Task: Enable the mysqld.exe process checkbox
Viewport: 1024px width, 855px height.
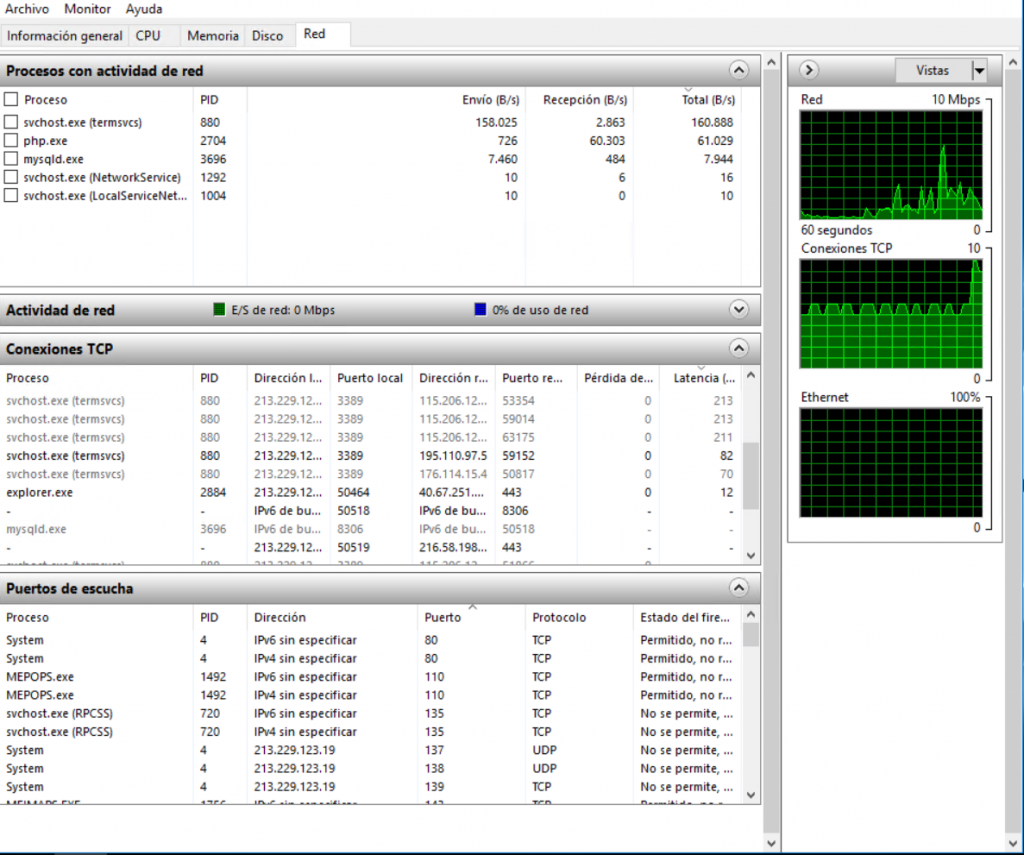Action: [11, 159]
